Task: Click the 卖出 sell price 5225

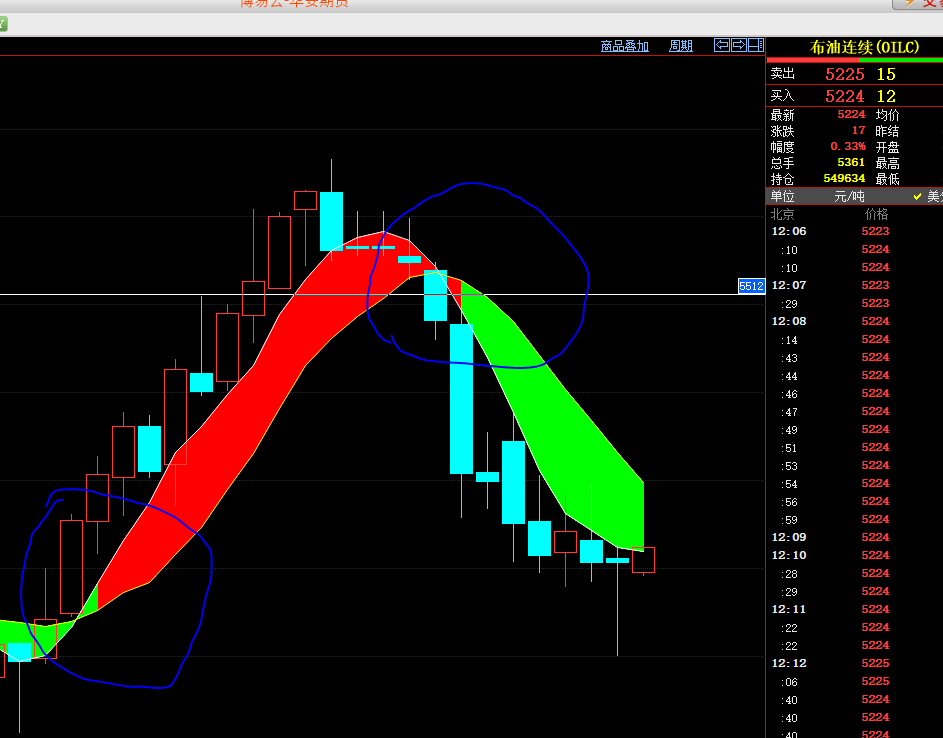Action: point(844,74)
